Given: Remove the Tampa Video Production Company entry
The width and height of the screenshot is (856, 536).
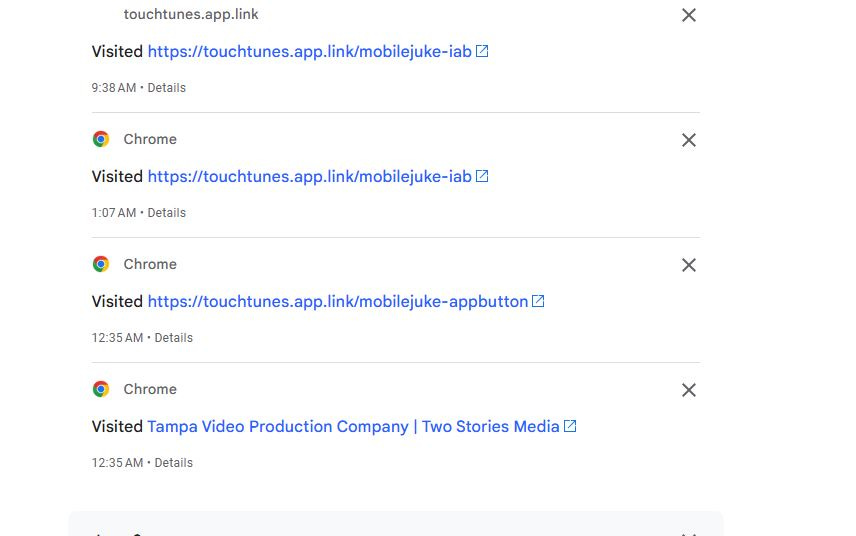Looking at the screenshot, I should click(x=688, y=390).
